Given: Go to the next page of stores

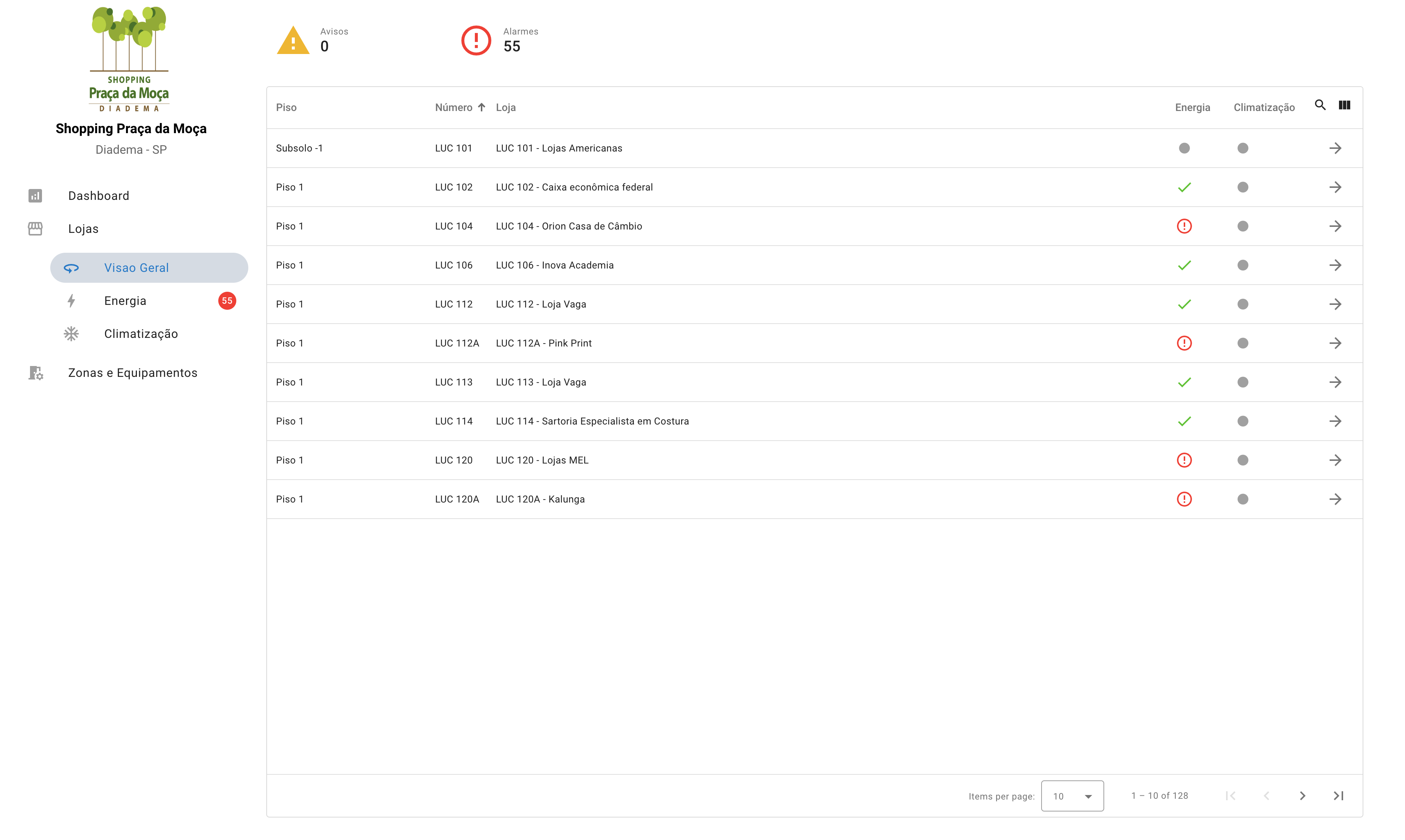Looking at the screenshot, I should coord(1303,795).
